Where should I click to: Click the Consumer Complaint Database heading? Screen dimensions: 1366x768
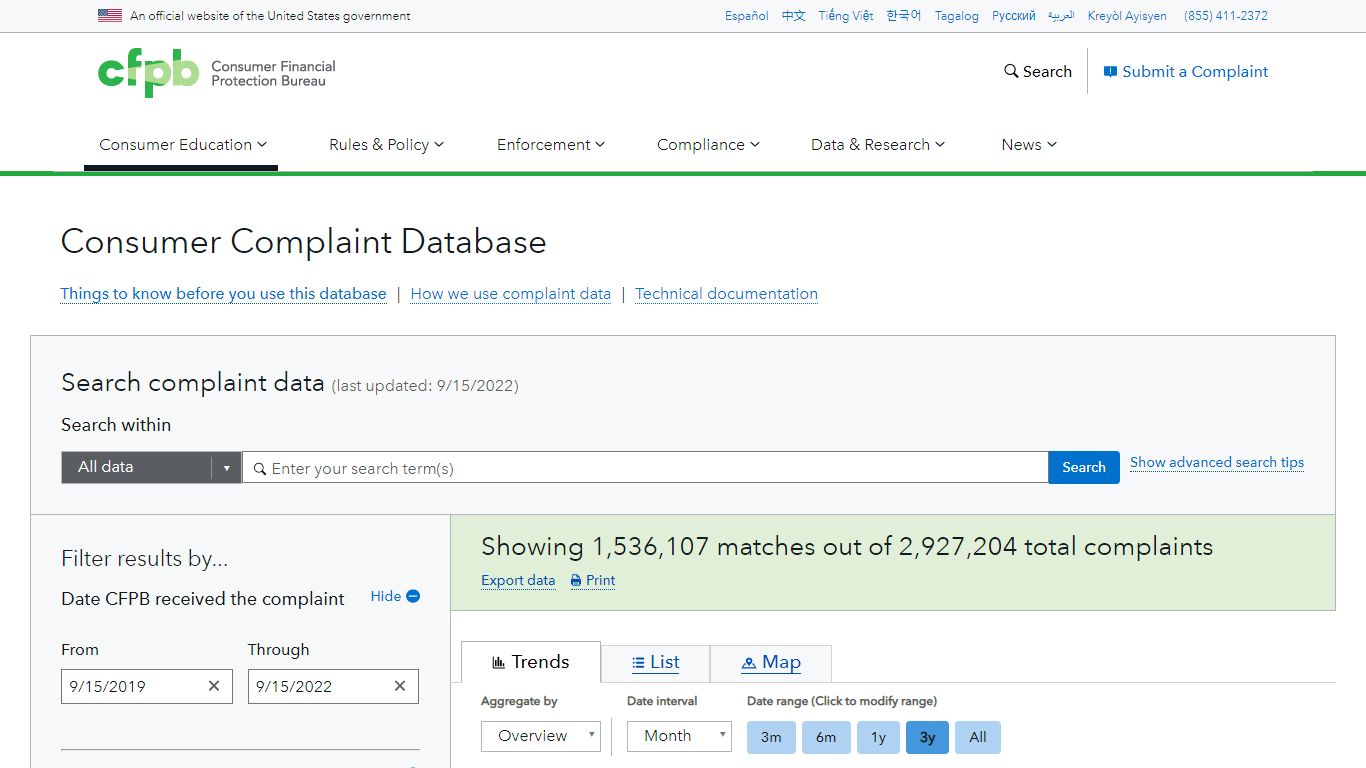(x=304, y=242)
